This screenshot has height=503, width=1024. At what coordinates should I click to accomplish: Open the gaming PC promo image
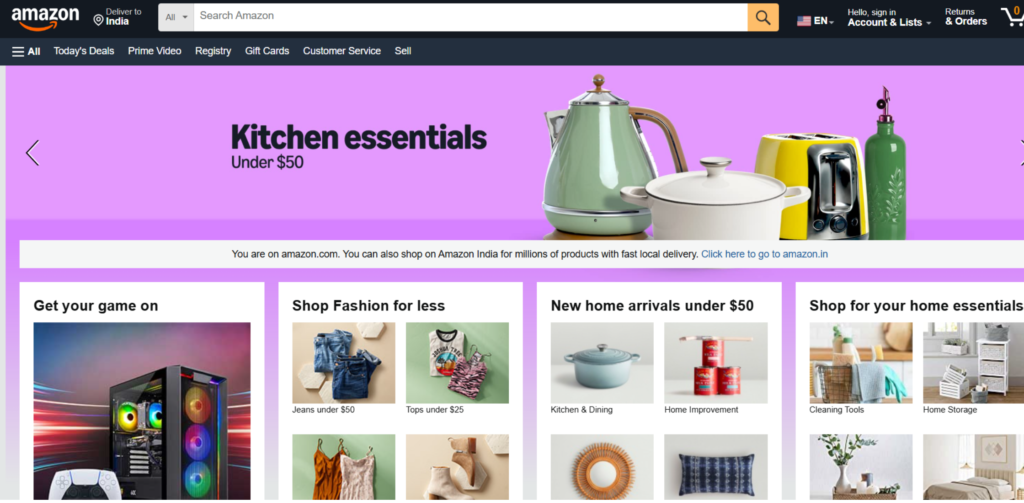click(x=142, y=411)
